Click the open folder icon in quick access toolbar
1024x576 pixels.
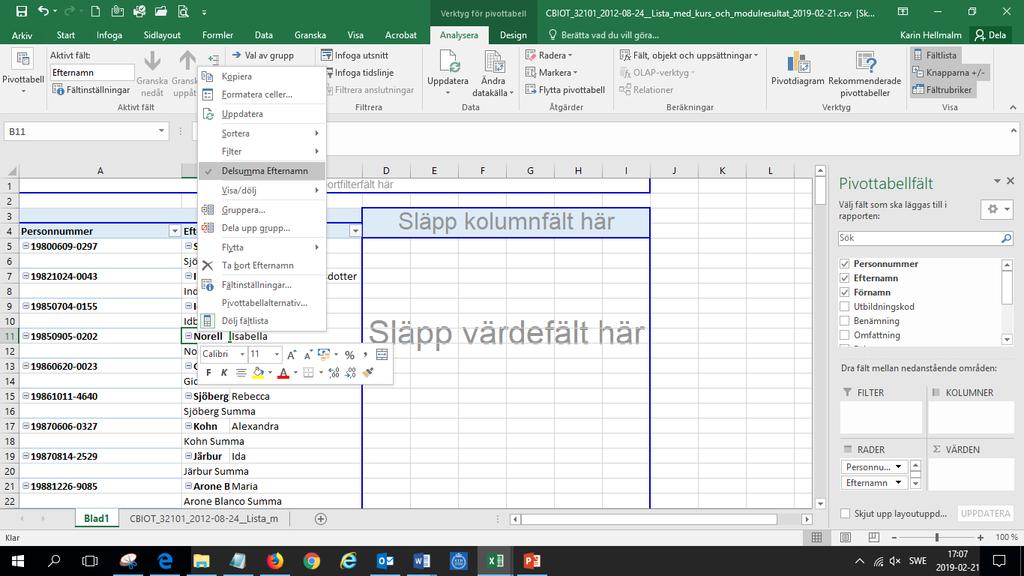click(x=161, y=11)
